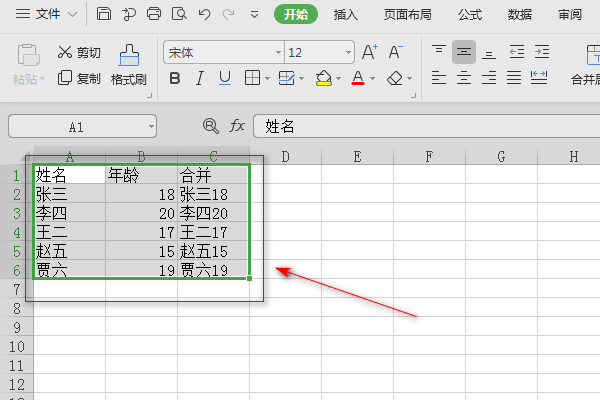Screen dimensions: 600x400
Task: Toggle Bold formatting
Action: click(x=175, y=78)
